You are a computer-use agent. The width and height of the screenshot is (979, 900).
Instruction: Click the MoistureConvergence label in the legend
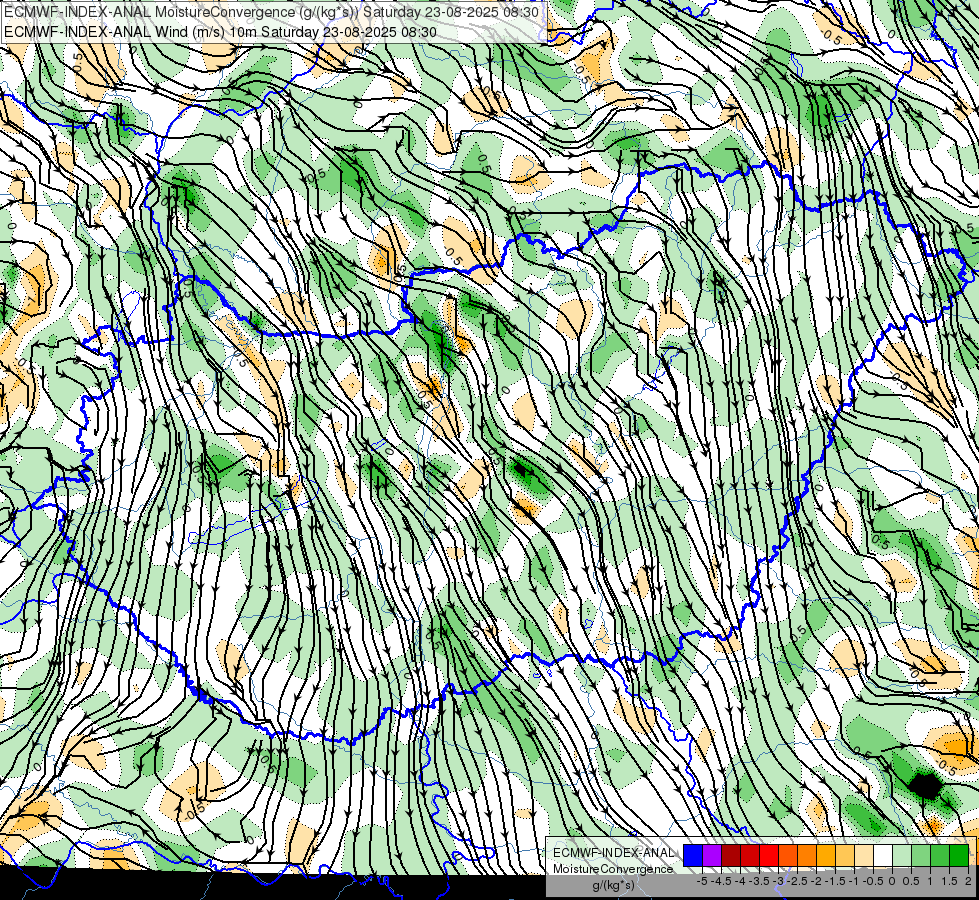(x=612, y=869)
